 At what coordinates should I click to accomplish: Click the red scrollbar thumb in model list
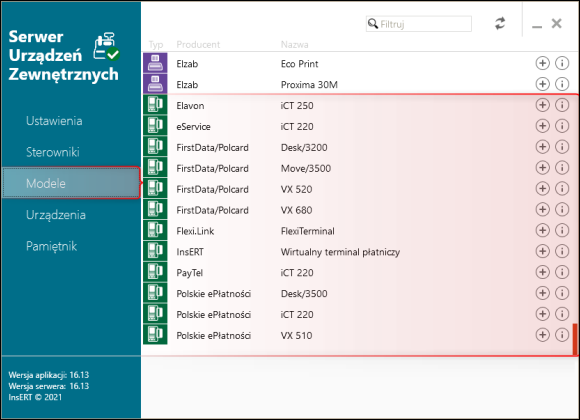tap(575, 339)
